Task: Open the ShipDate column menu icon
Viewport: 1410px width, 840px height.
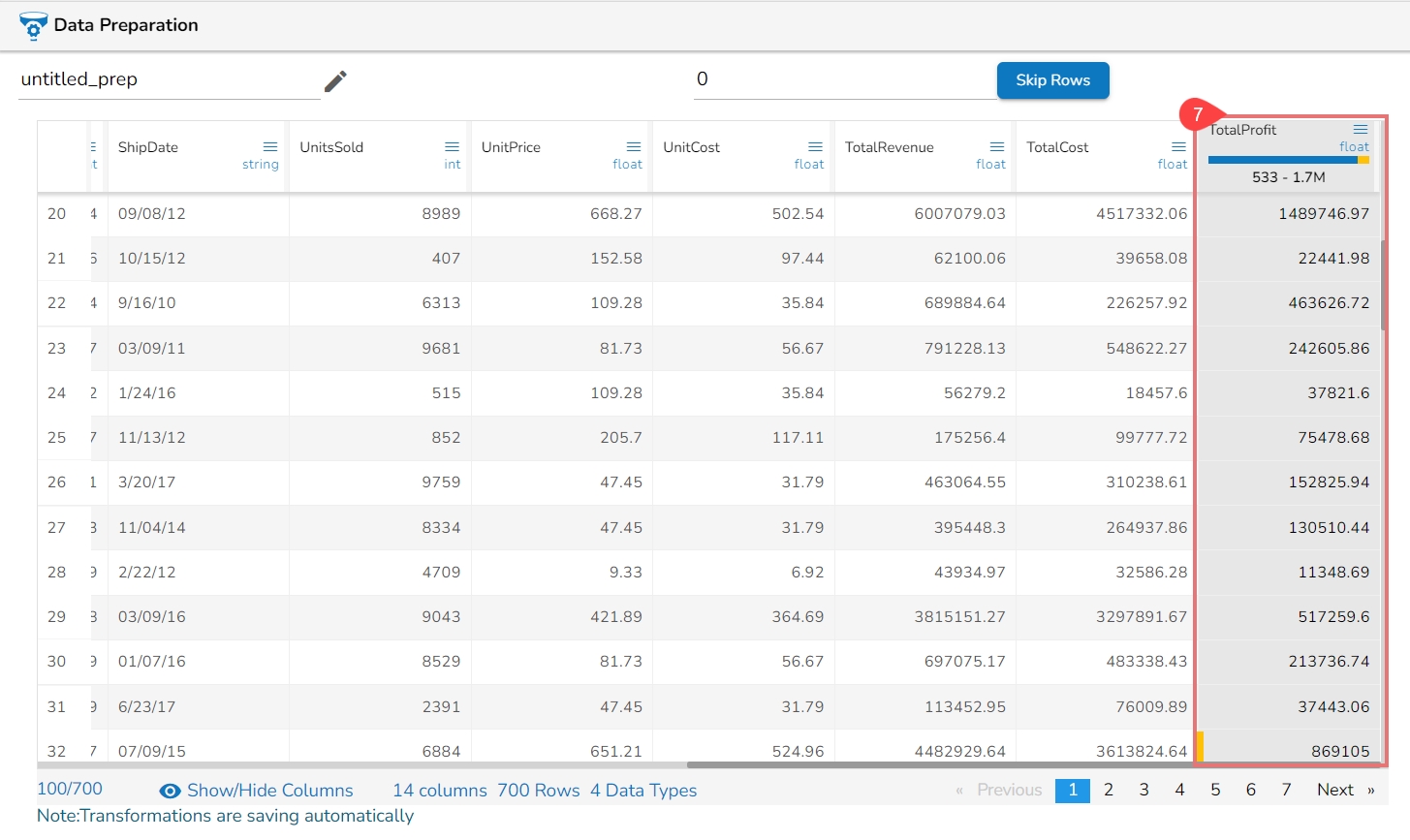Action: coord(270,147)
